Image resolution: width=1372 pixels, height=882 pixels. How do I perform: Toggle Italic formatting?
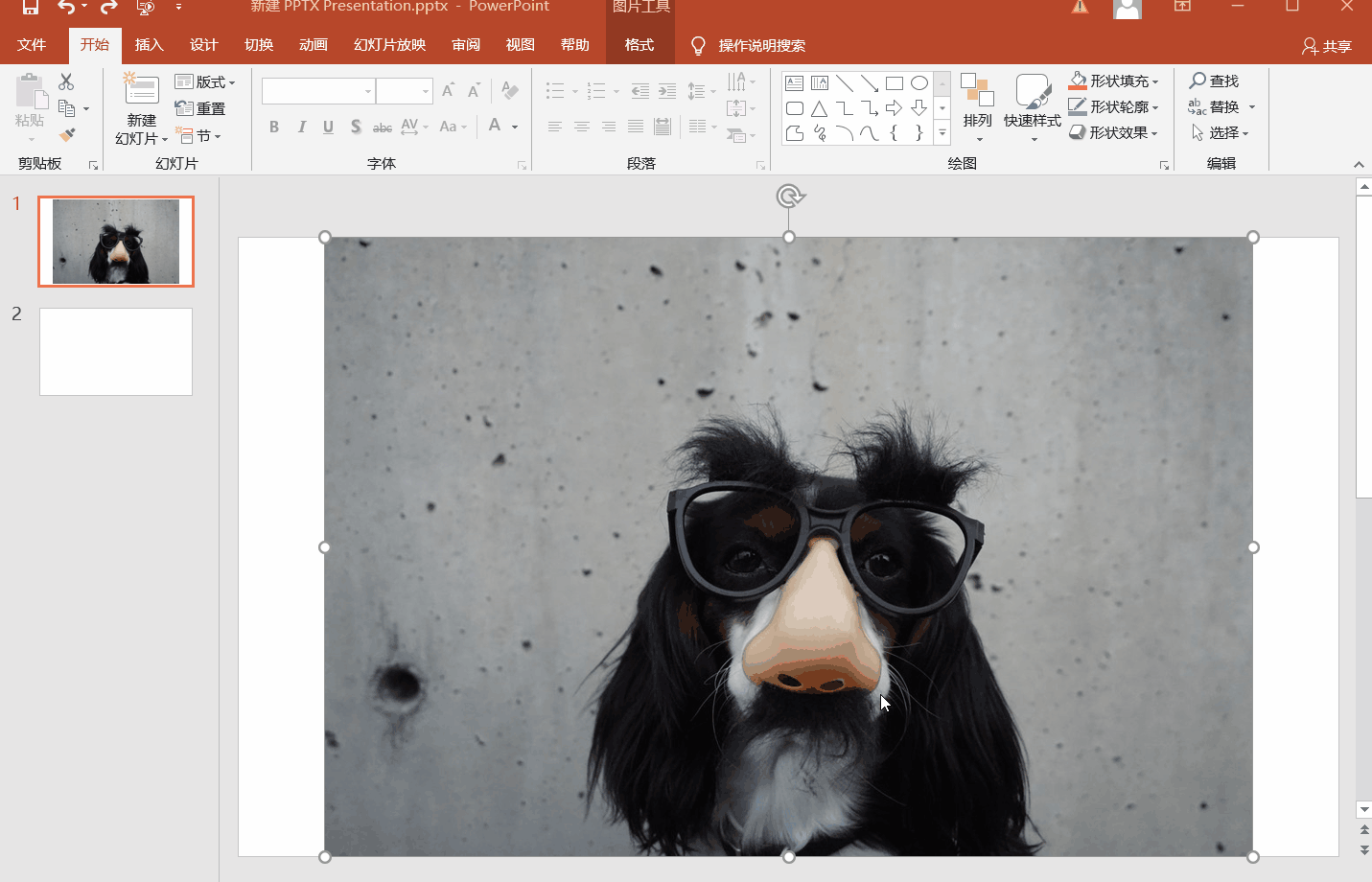click(301, 127)
